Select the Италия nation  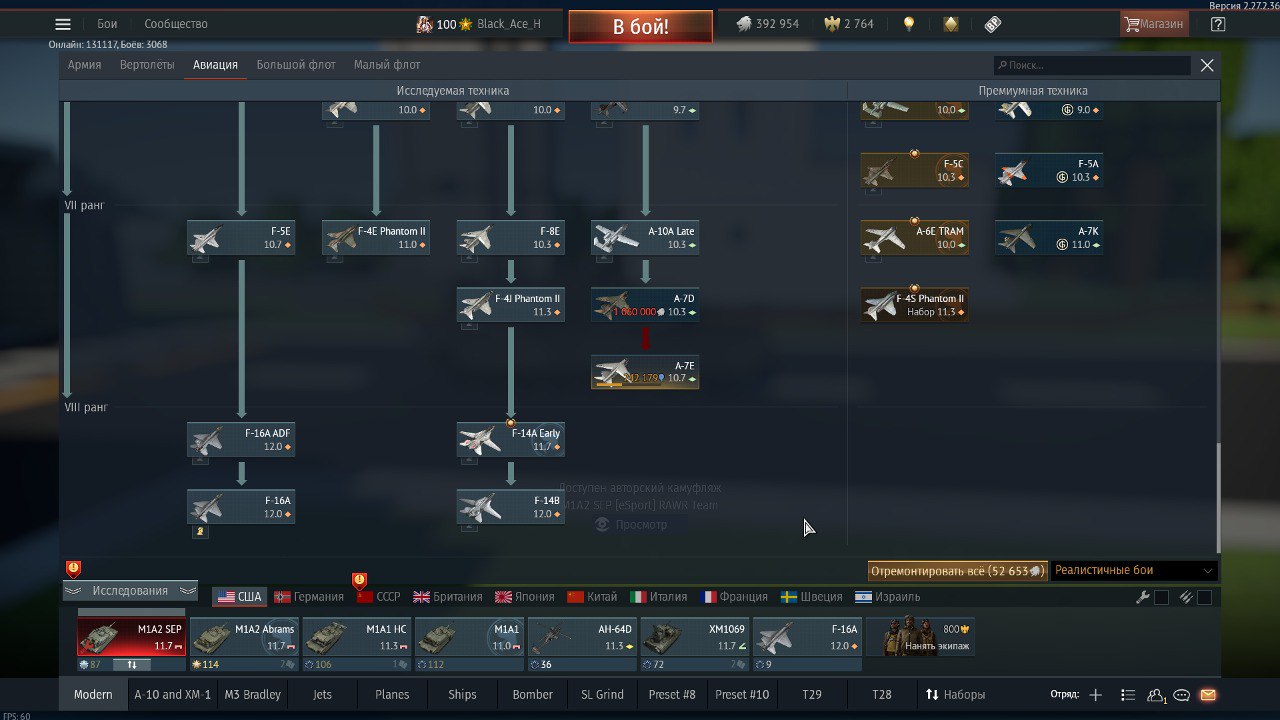659,597
